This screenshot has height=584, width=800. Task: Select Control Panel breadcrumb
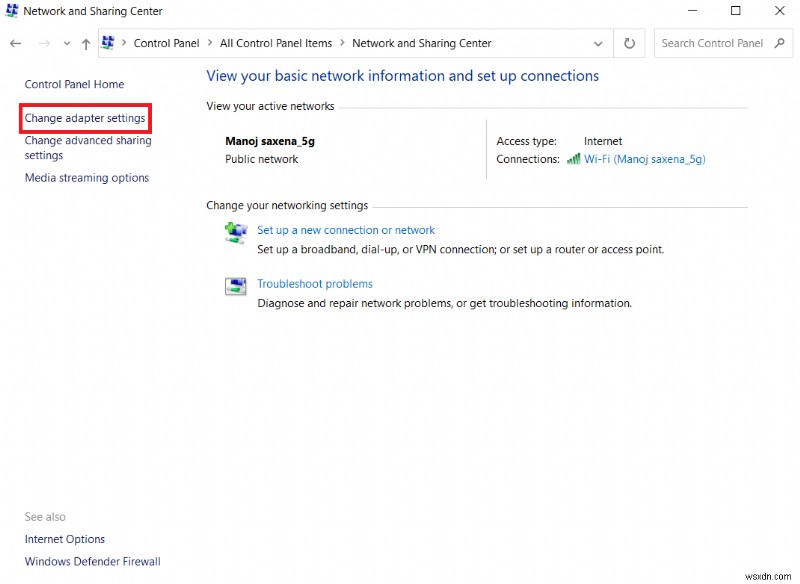coord(166,43)
